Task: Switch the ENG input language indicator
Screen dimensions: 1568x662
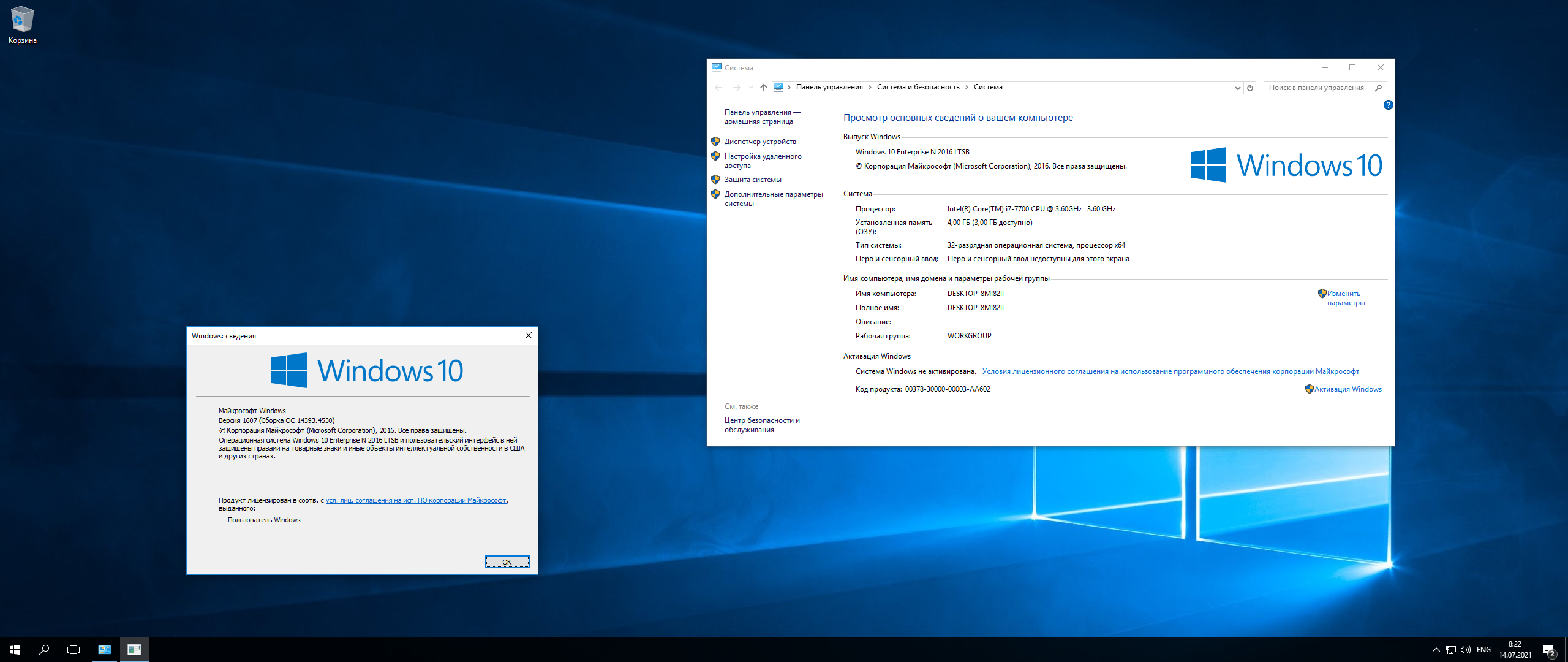Action: tap(1483, 650)
